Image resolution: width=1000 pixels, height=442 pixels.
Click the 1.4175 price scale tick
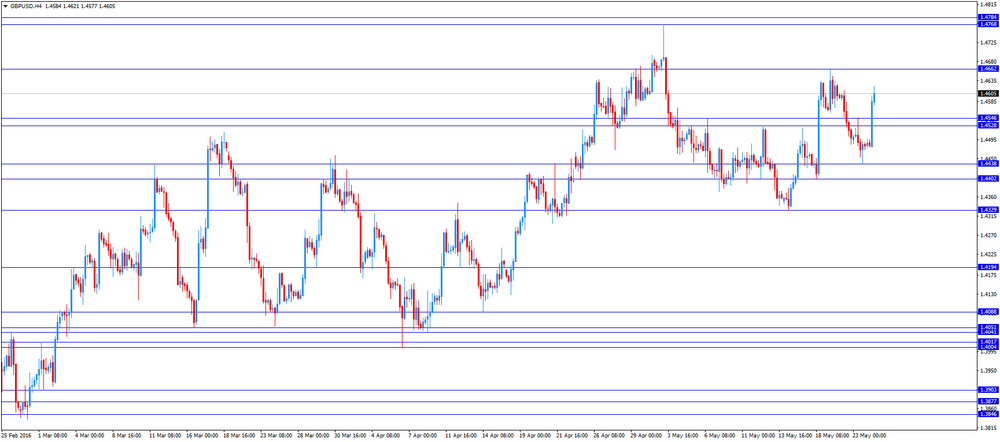989,275
